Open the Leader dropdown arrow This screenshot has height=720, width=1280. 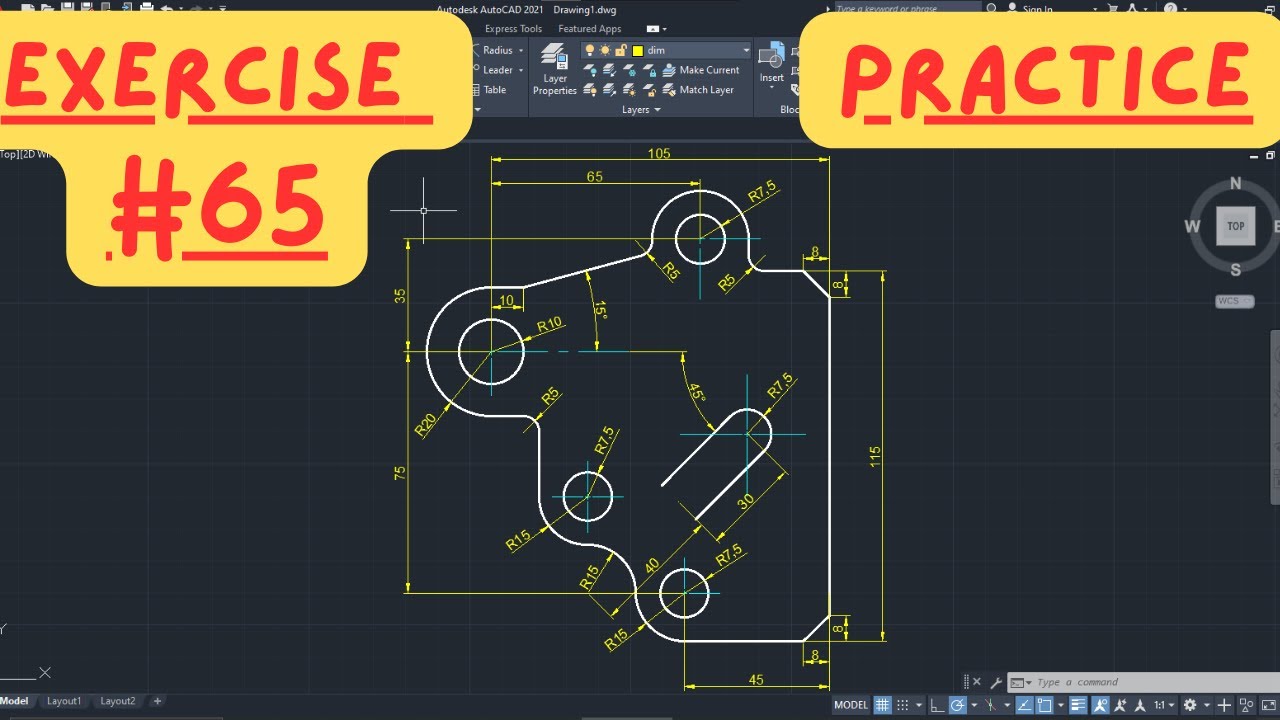click(x=521, y=70)
